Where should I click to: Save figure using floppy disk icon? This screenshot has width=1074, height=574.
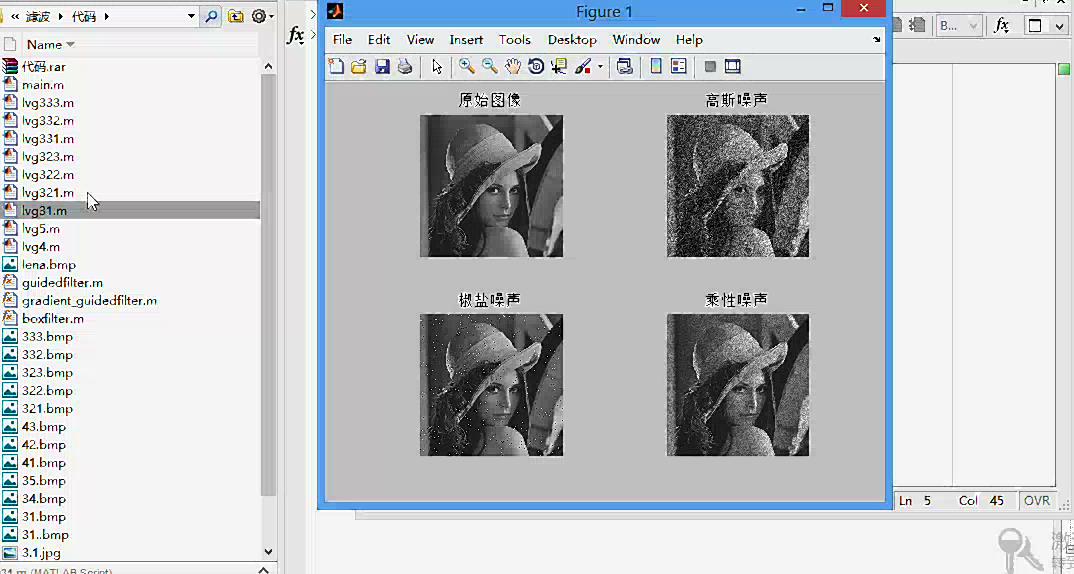point(382,66)
